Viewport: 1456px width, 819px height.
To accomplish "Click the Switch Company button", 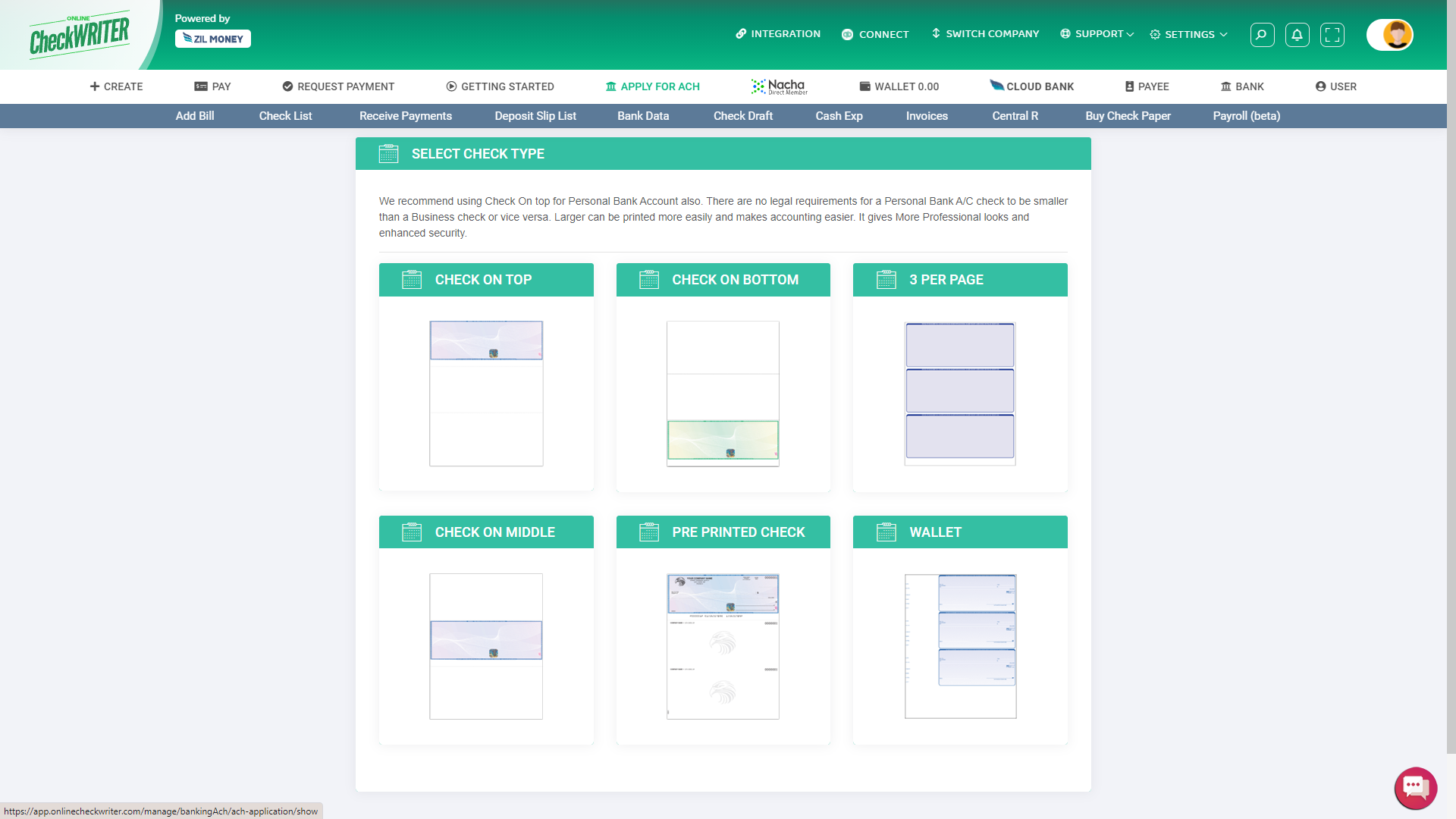I will (x=985, y=34).
